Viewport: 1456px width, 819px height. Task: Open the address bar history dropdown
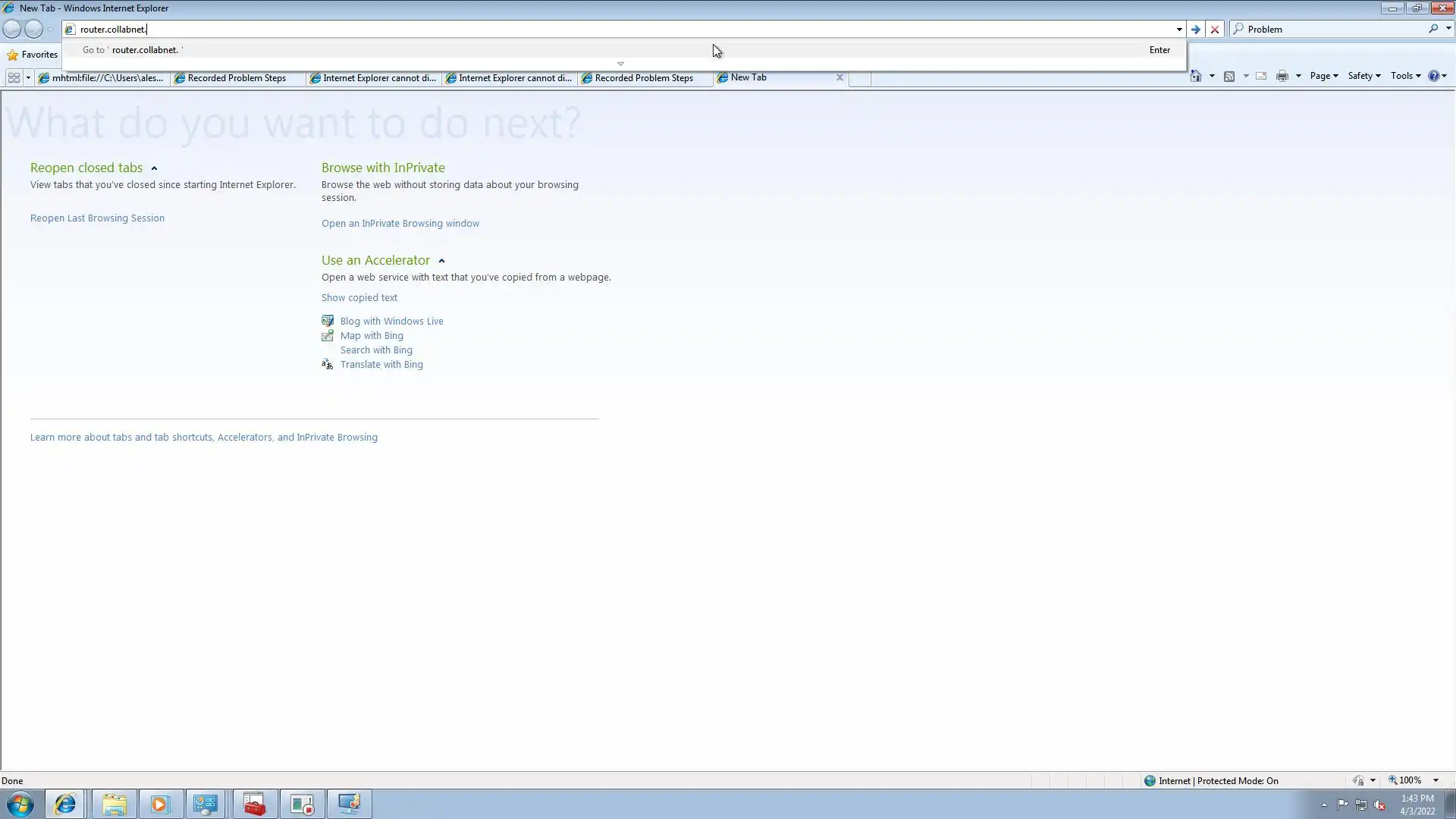pos(1179,30)
